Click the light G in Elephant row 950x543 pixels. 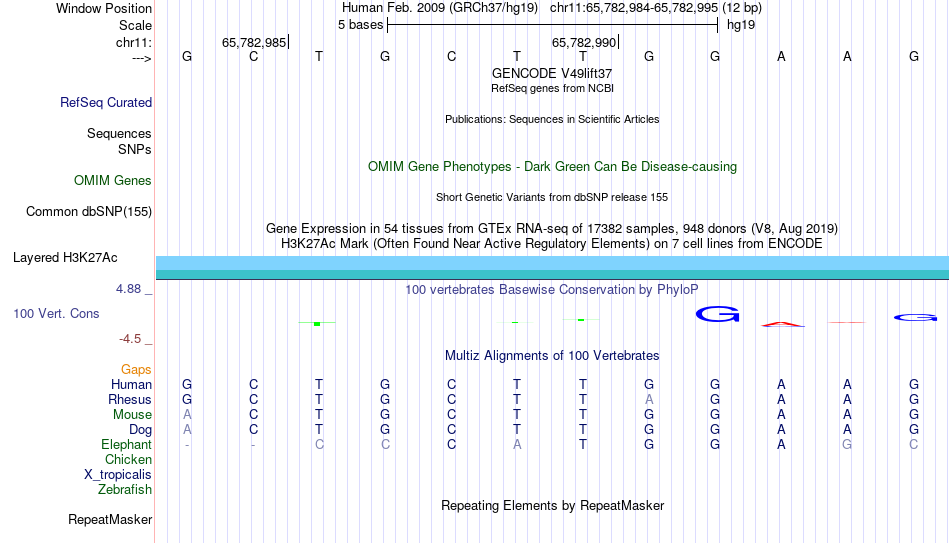[847, 445]
